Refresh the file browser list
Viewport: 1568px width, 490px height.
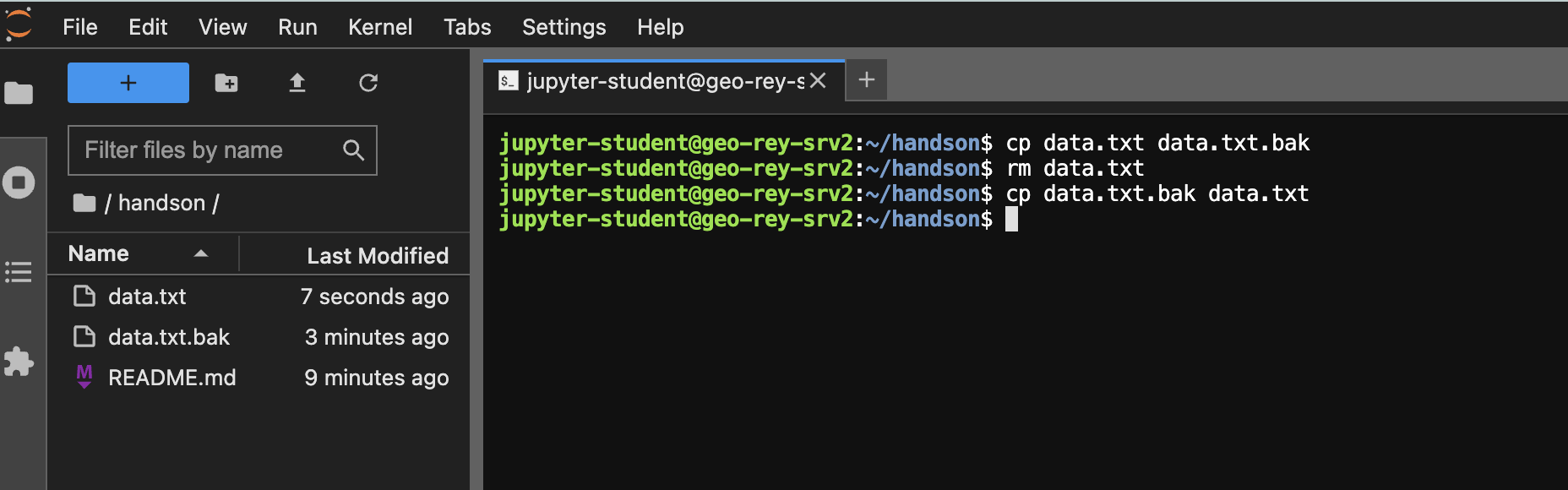368,83
